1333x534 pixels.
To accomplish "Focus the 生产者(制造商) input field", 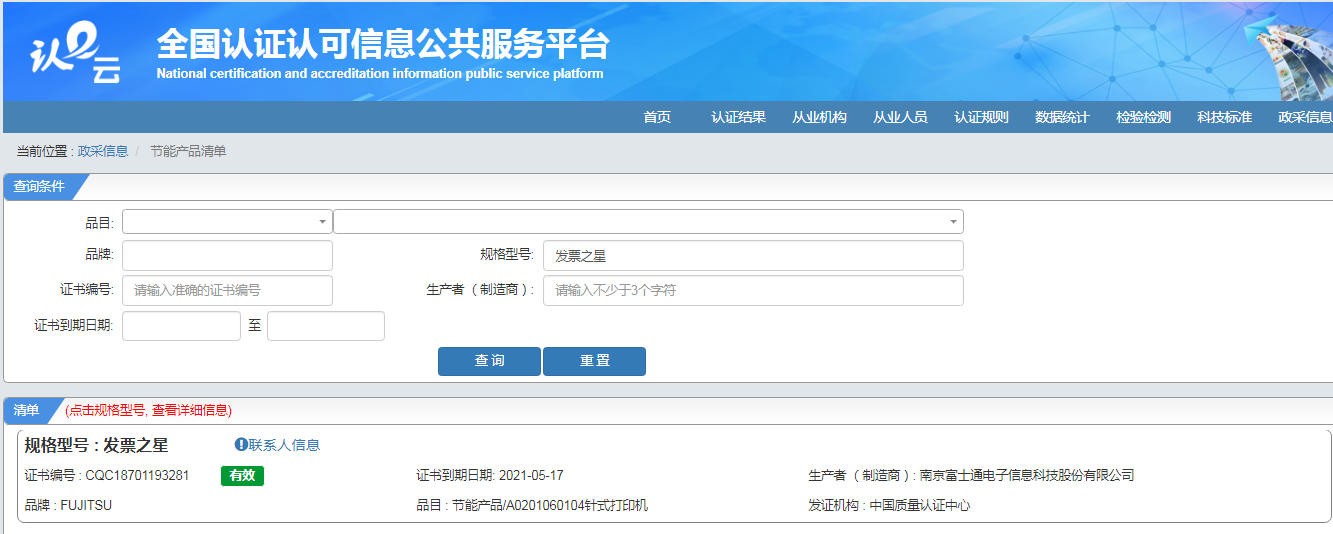I will click(x=753, y=290).
